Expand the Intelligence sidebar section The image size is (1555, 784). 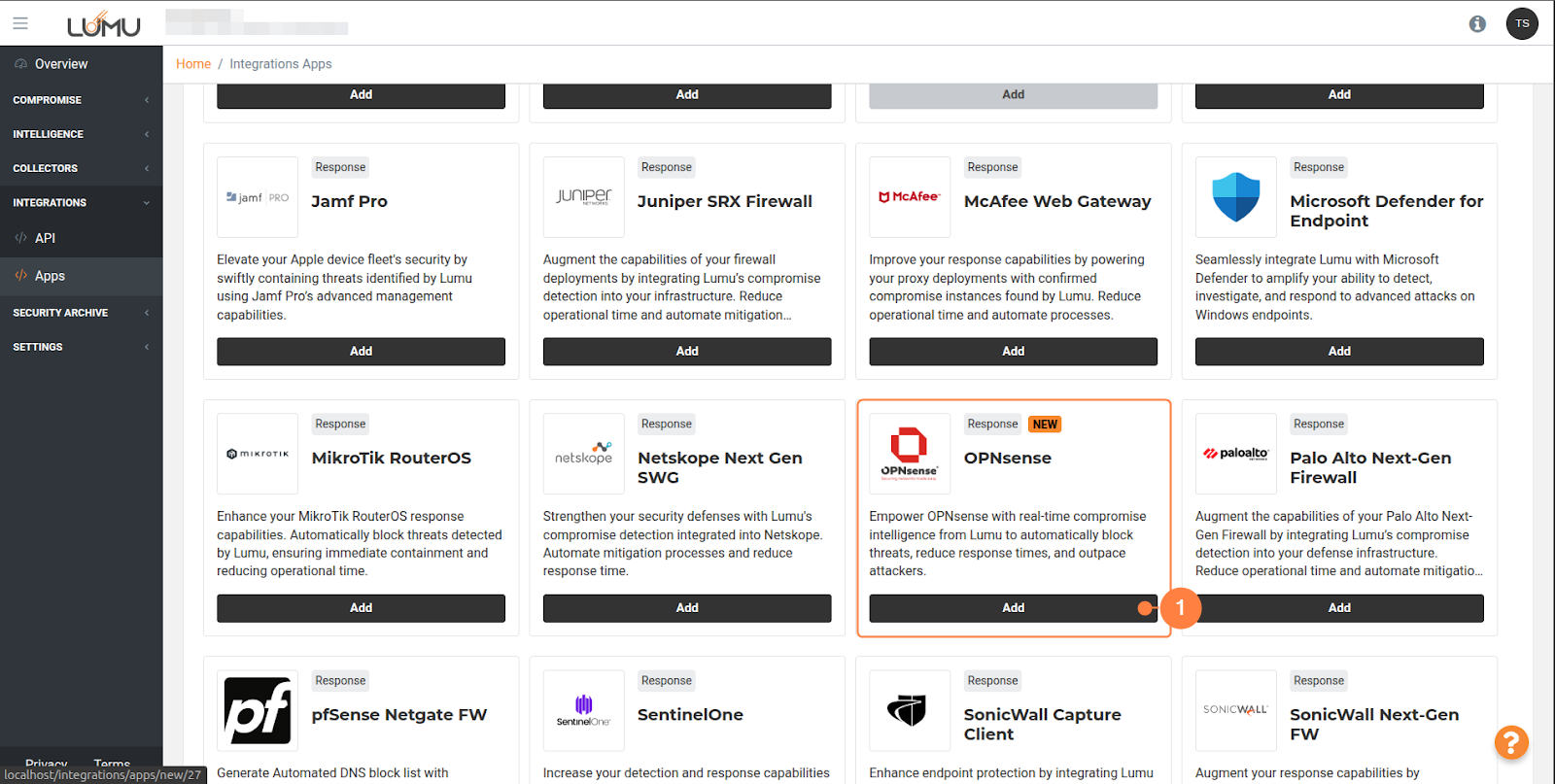[x=81, y=134]
